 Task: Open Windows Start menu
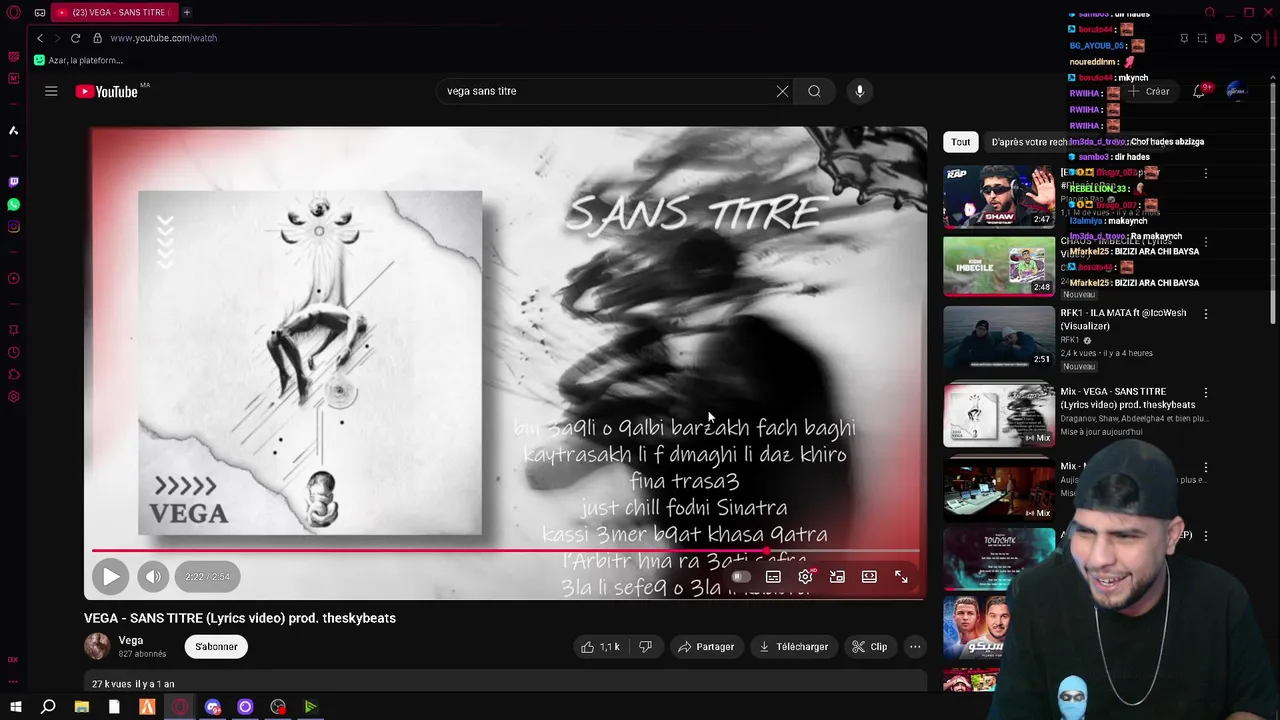[x=16, y=707]
